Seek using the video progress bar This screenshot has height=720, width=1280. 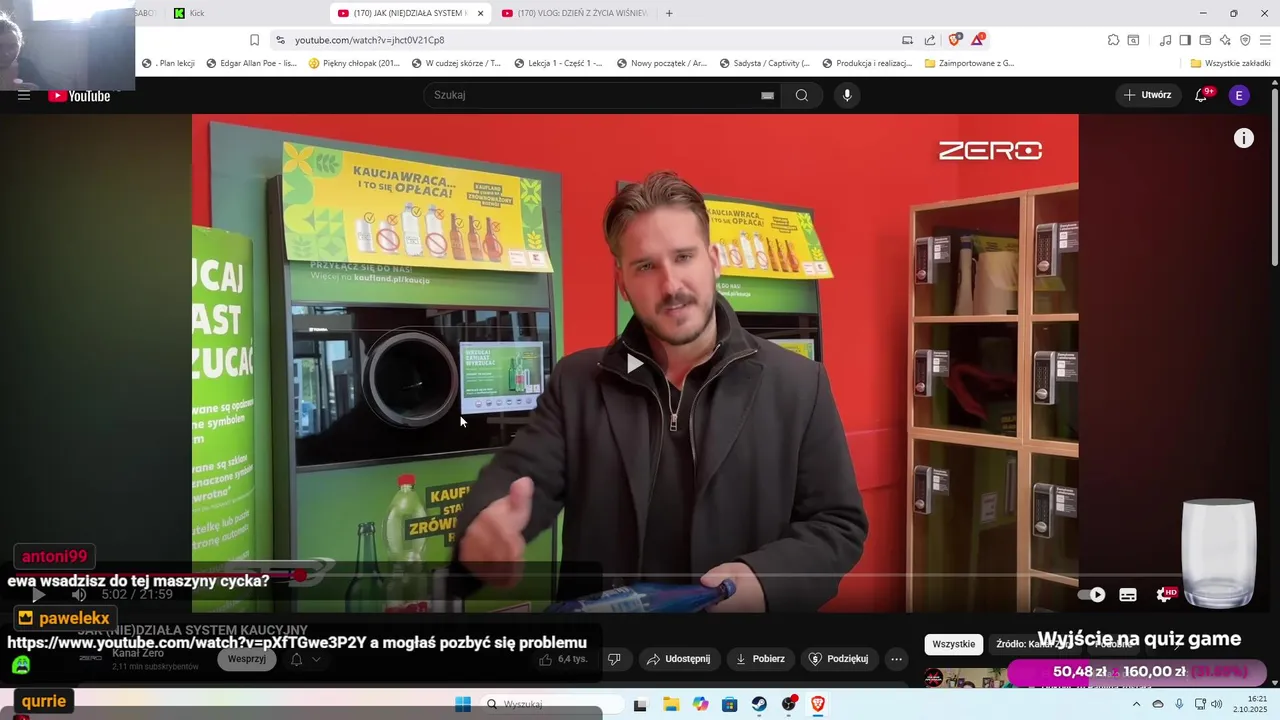coord(635,575)
